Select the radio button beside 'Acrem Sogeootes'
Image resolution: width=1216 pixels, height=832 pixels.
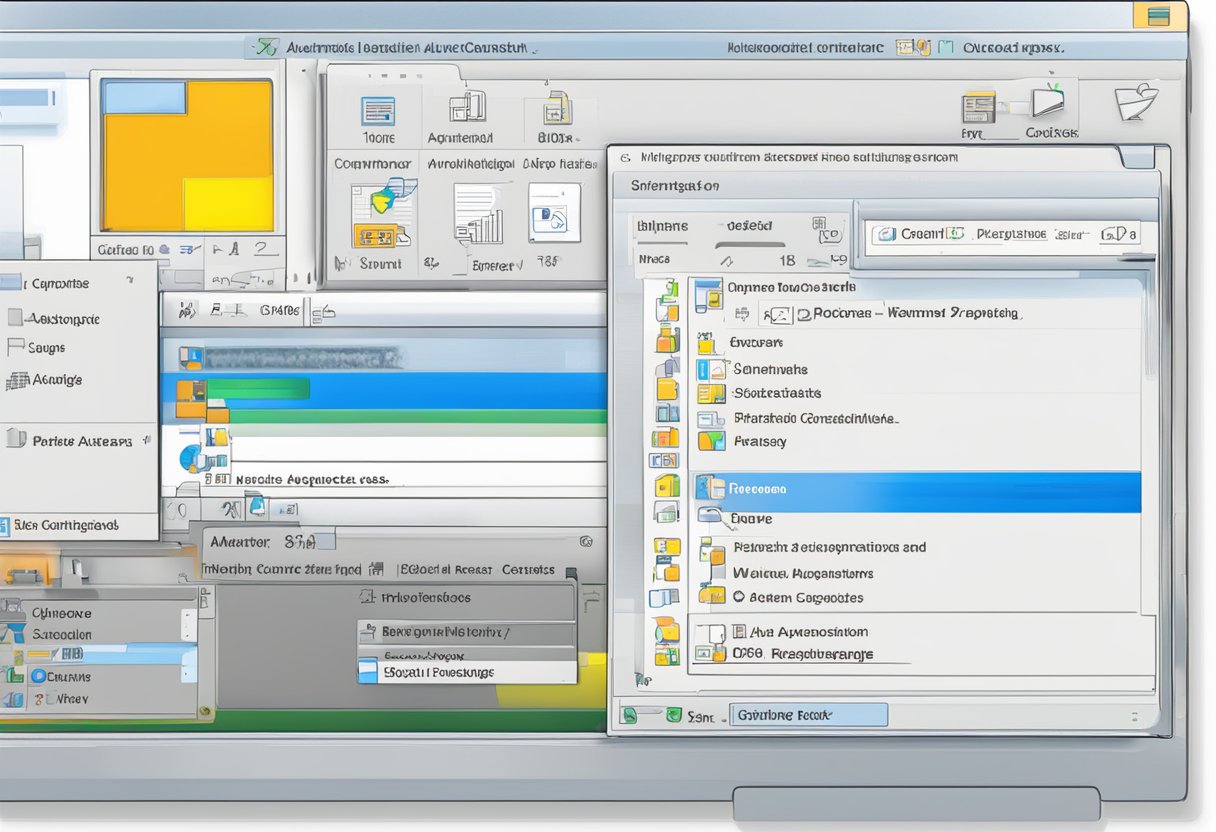739,597
